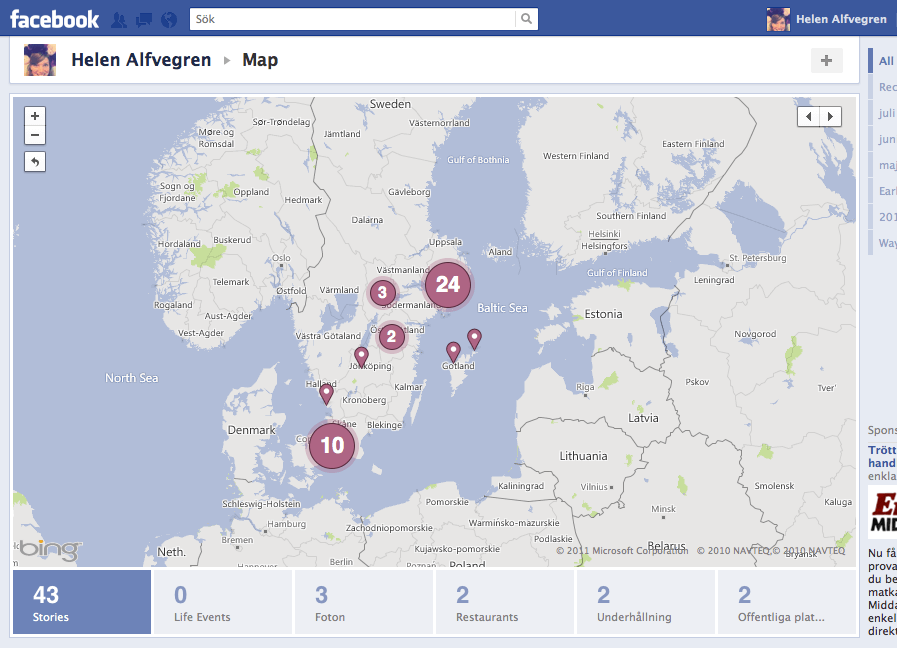Click the search magnifier button

(x=526, y=19)
